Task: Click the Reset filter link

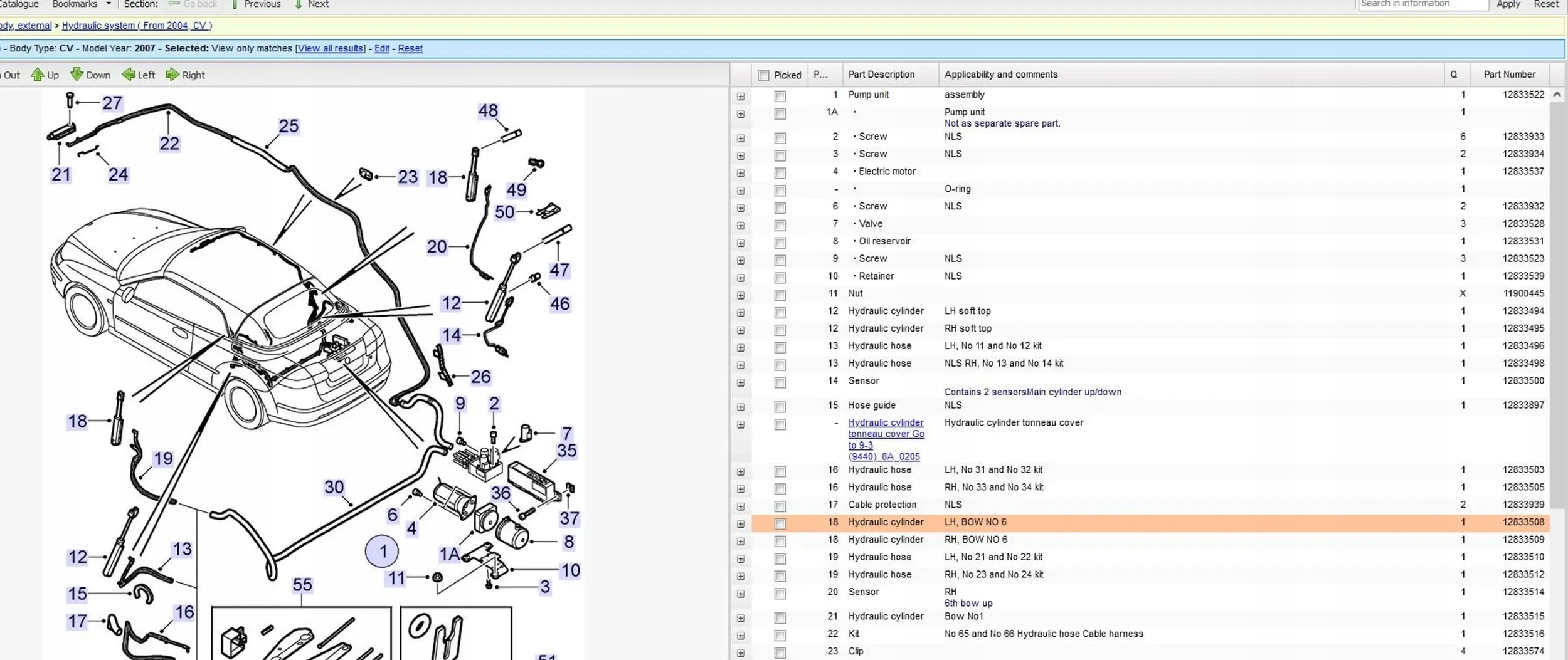Action: pyautogui.click(x=410, y=48)
